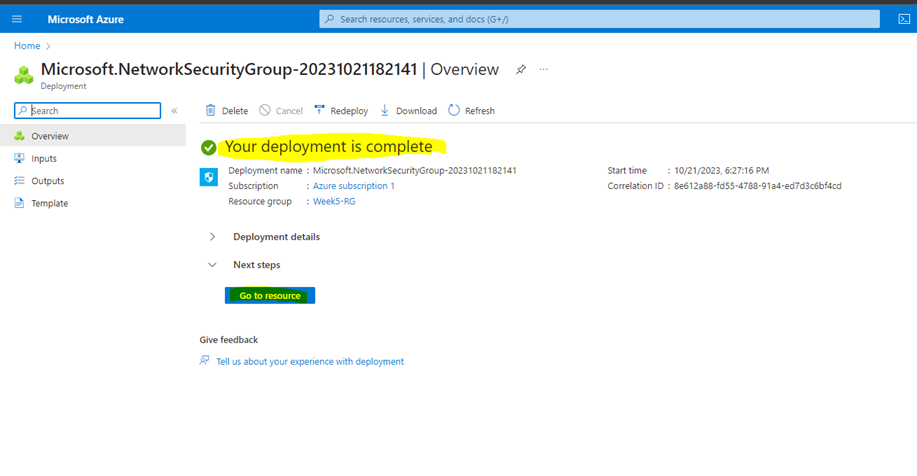Click the Deployment name field label
Image resolution: width=917 pixels, height=476 pixels.
pyautogui.click(x=265, y=170)
